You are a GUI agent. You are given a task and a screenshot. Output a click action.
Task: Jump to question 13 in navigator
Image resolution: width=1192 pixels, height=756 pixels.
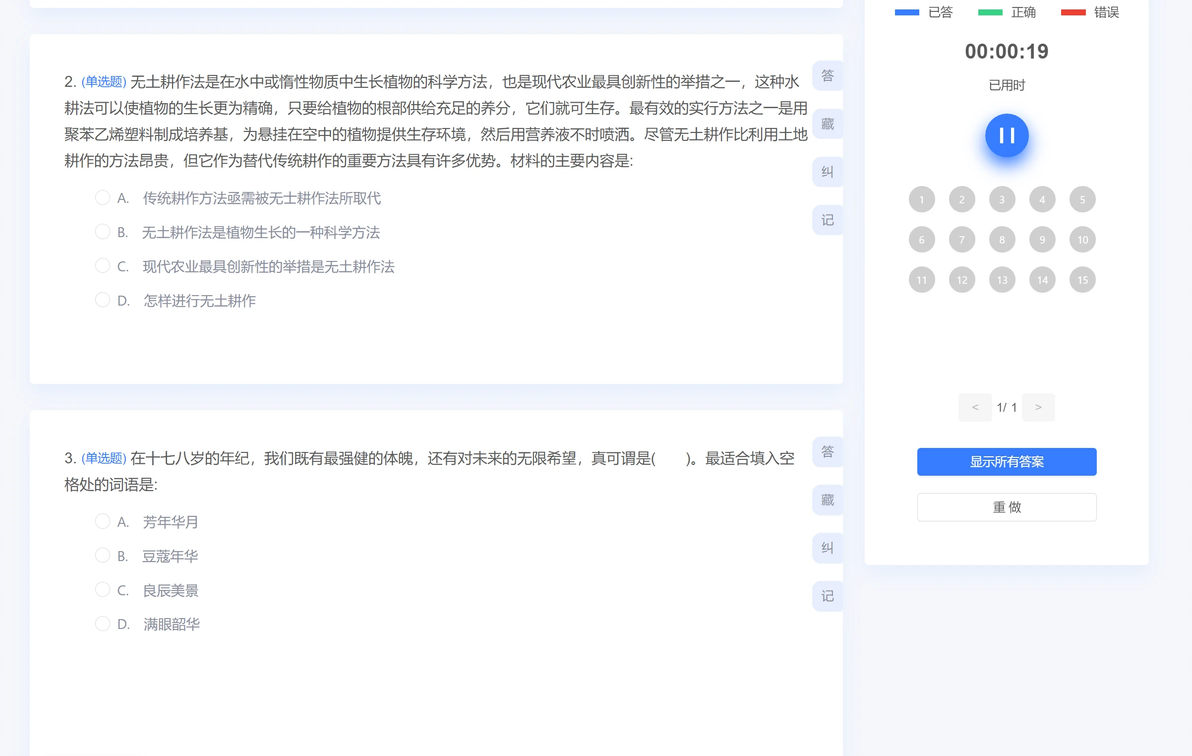pyautogui.click(x=1002, y=280)
